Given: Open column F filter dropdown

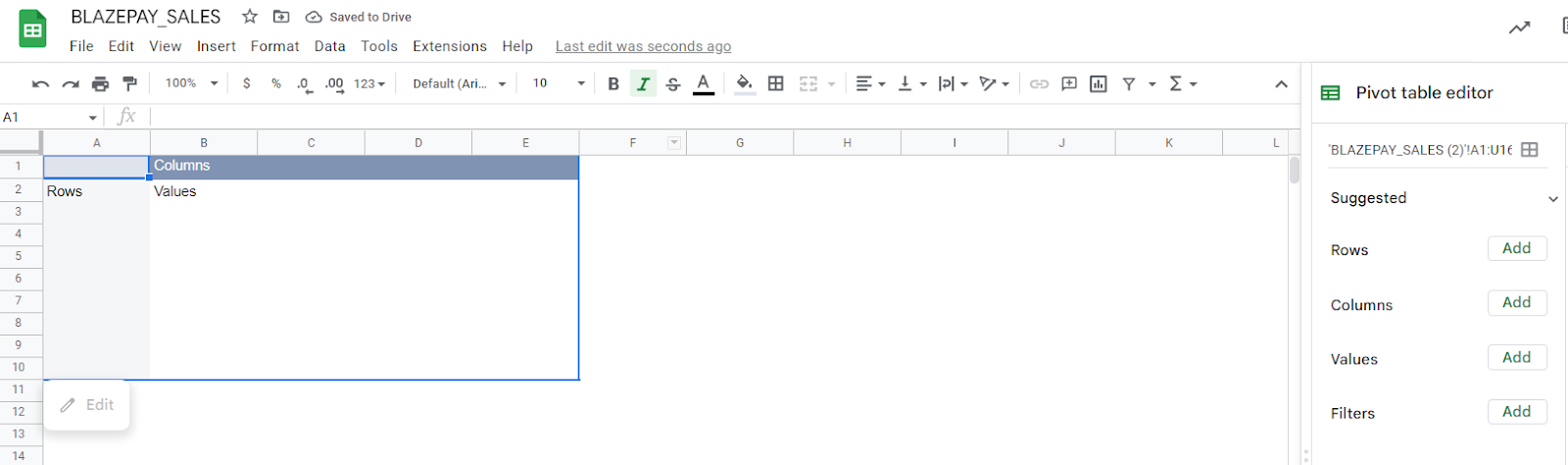Looking at the screenshot, I should tap(674, 143).
